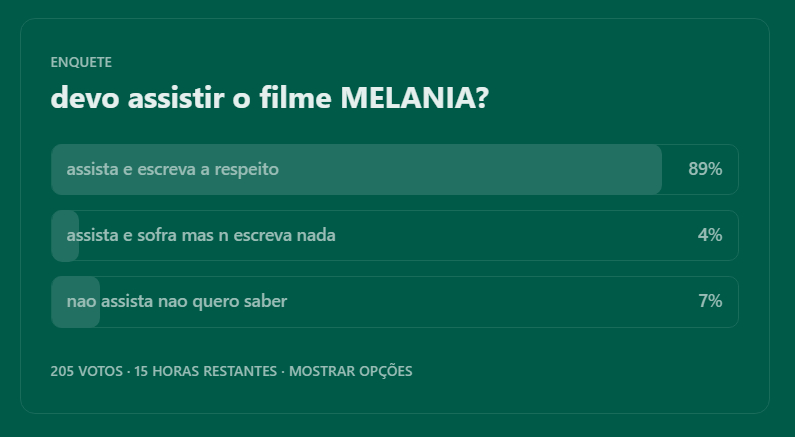Click the ENQUETE label above the poll title

pos(81,62)
